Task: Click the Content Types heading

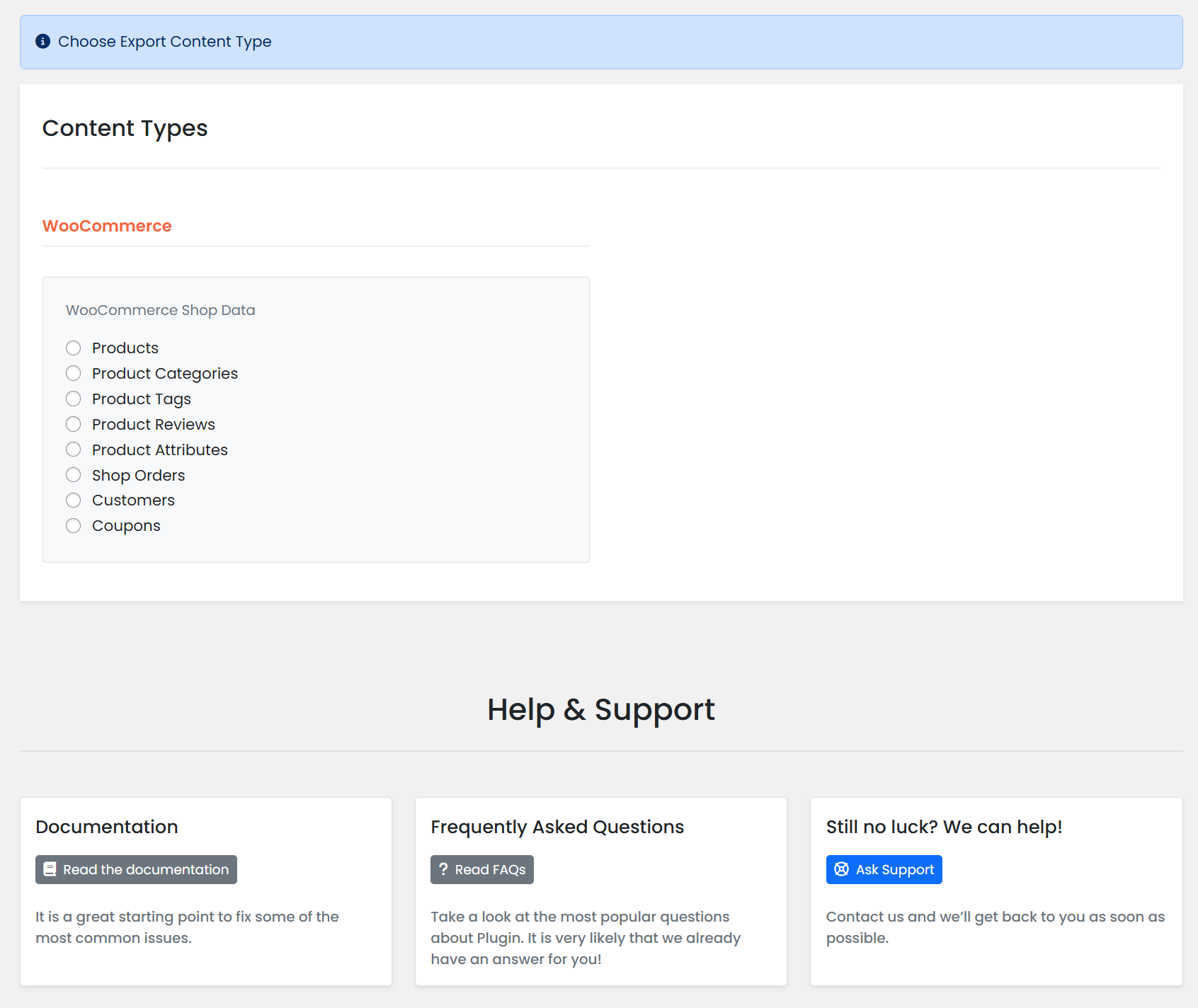Action: pos(125,128)
